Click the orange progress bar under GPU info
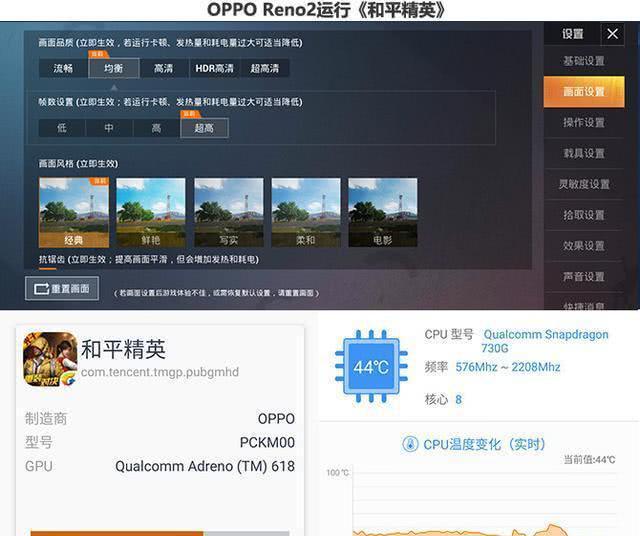Screen dimensions: 640x536 [117, 534]
